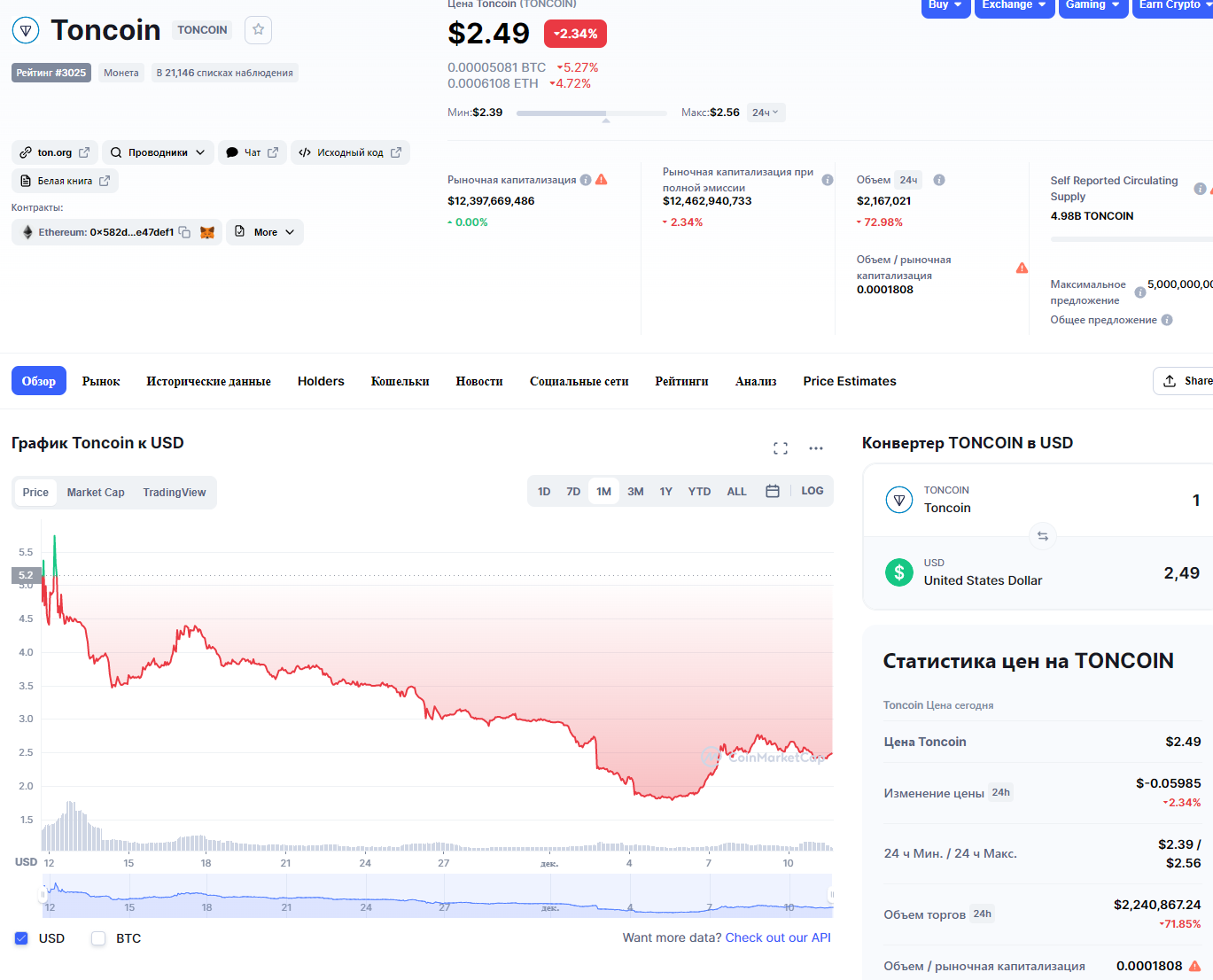Open the Gaming dropdown menu
The image size is (1213, 980).
pos(1092,5)
